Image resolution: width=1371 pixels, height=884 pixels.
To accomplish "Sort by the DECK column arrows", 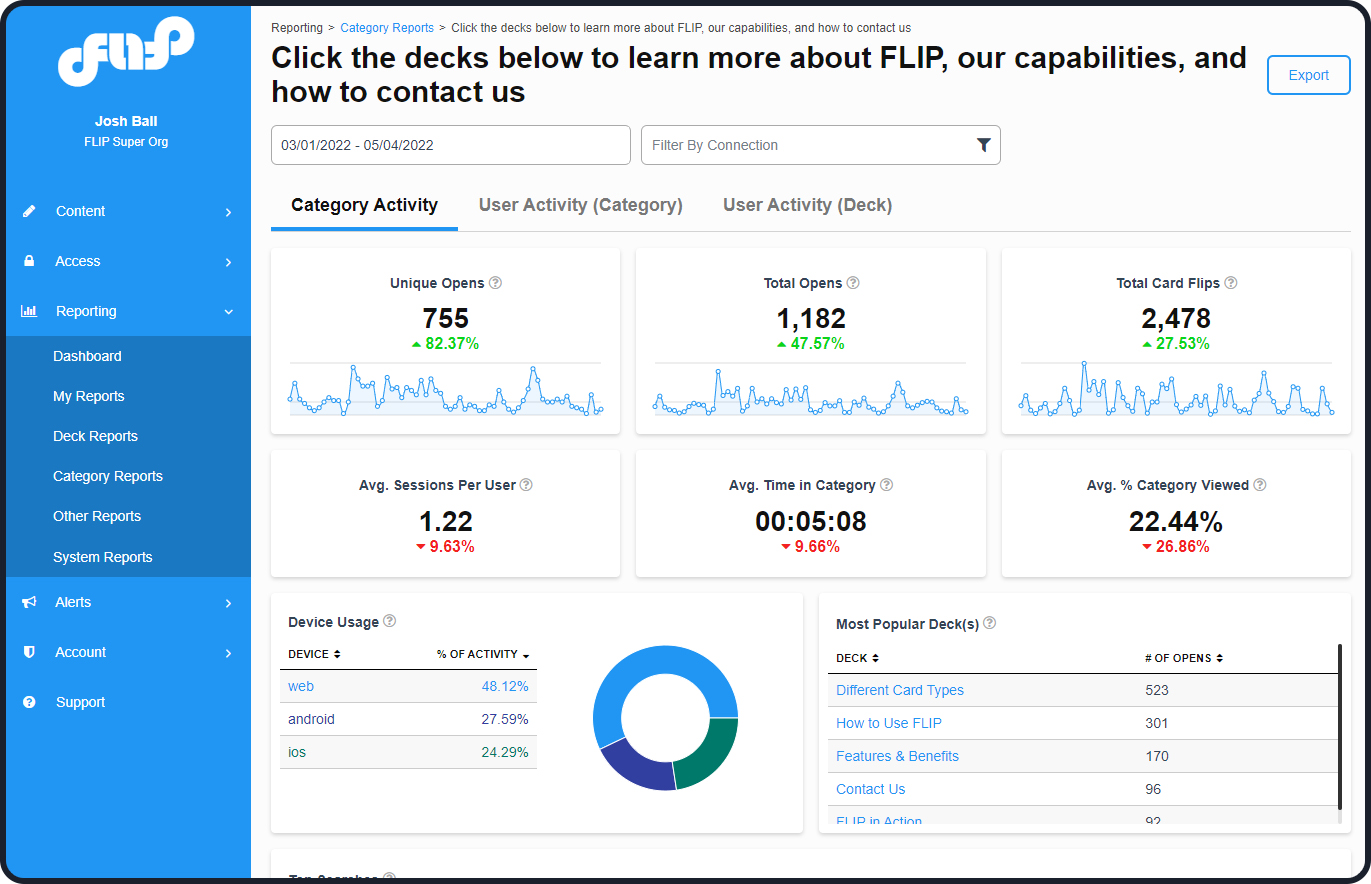I will pos(875,658).
